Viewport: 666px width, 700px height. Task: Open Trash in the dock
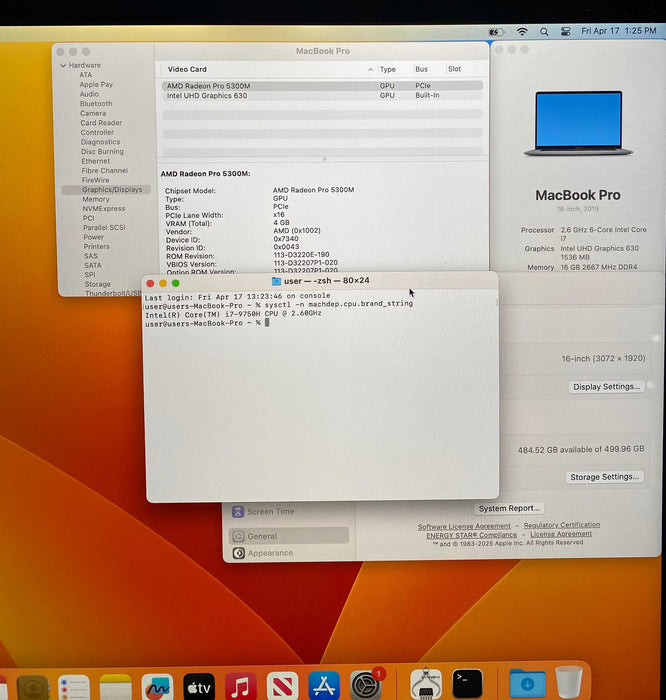pyautogui.click(x=569, y=682)
